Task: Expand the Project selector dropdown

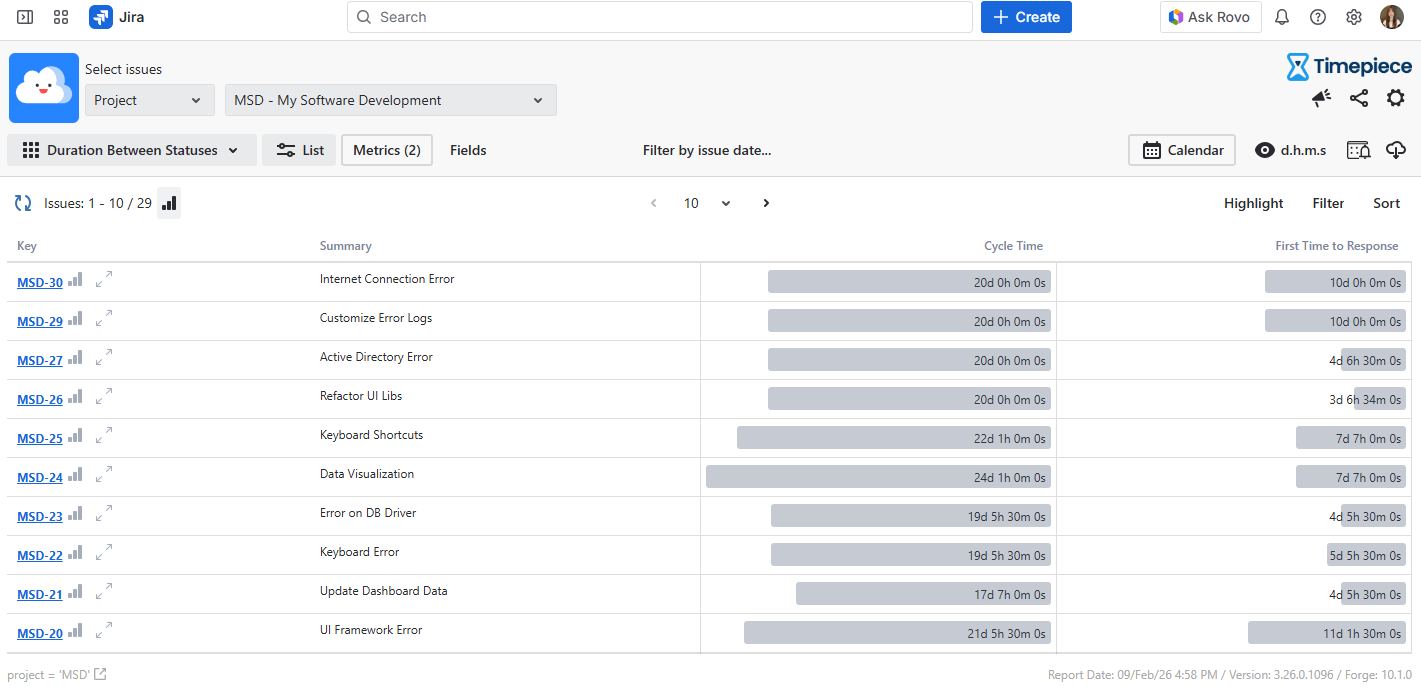Action: point(149,100)
